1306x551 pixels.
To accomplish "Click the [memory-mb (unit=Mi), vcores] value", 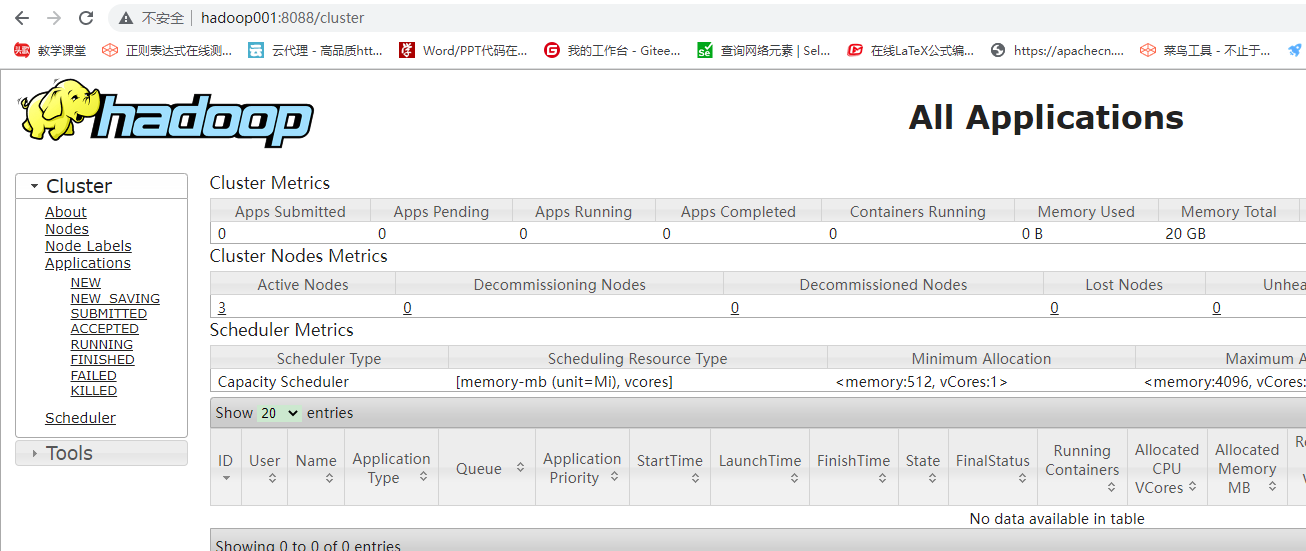I will click(x=564, y=382).
